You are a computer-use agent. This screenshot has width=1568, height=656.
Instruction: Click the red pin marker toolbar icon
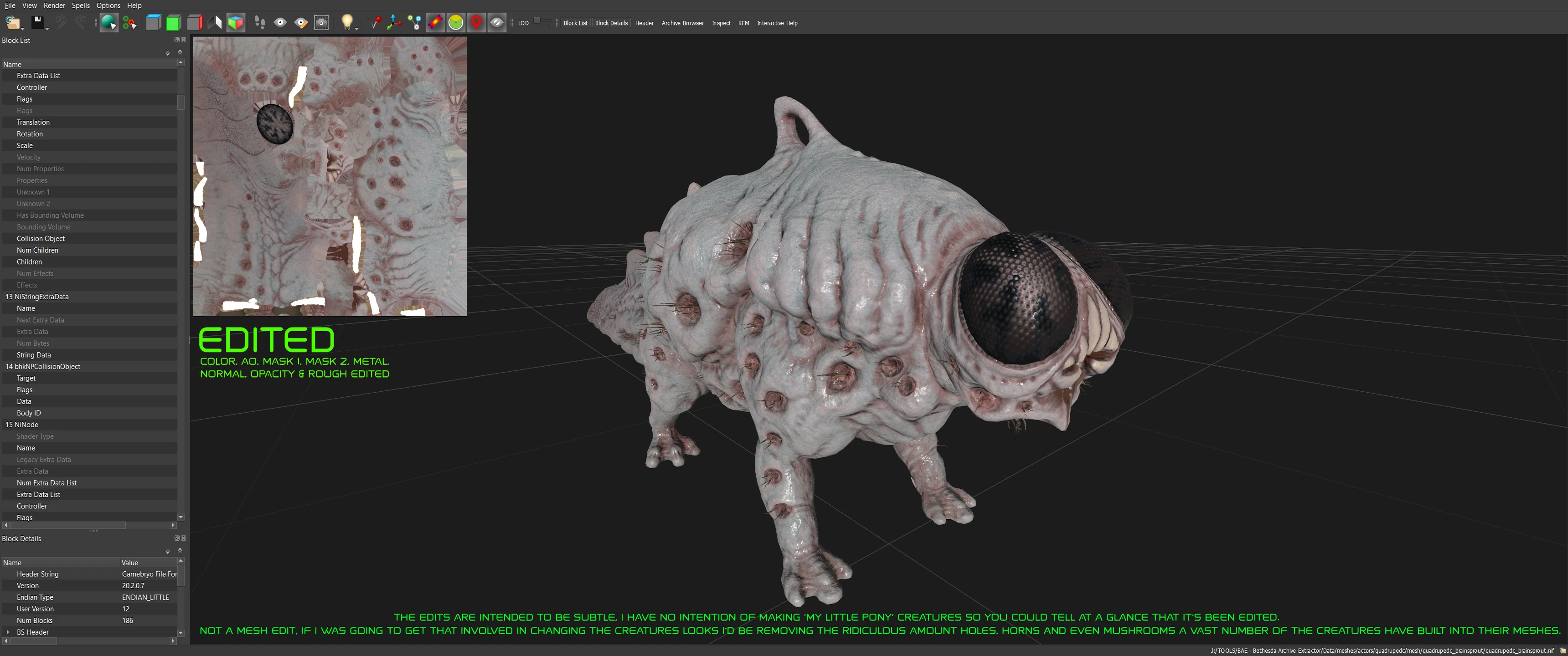point(477,22)
